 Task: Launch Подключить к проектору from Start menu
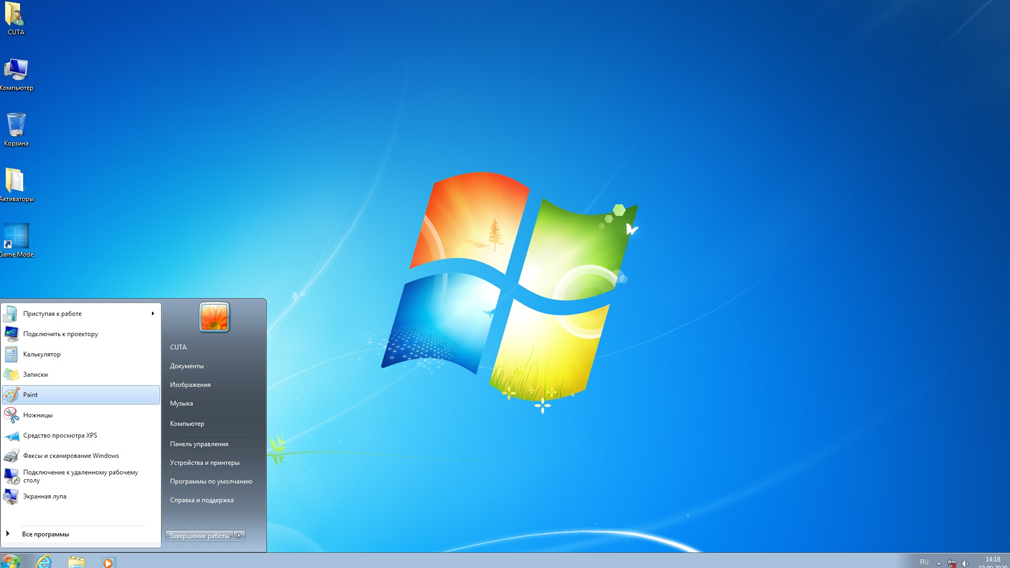pos(81,334)
